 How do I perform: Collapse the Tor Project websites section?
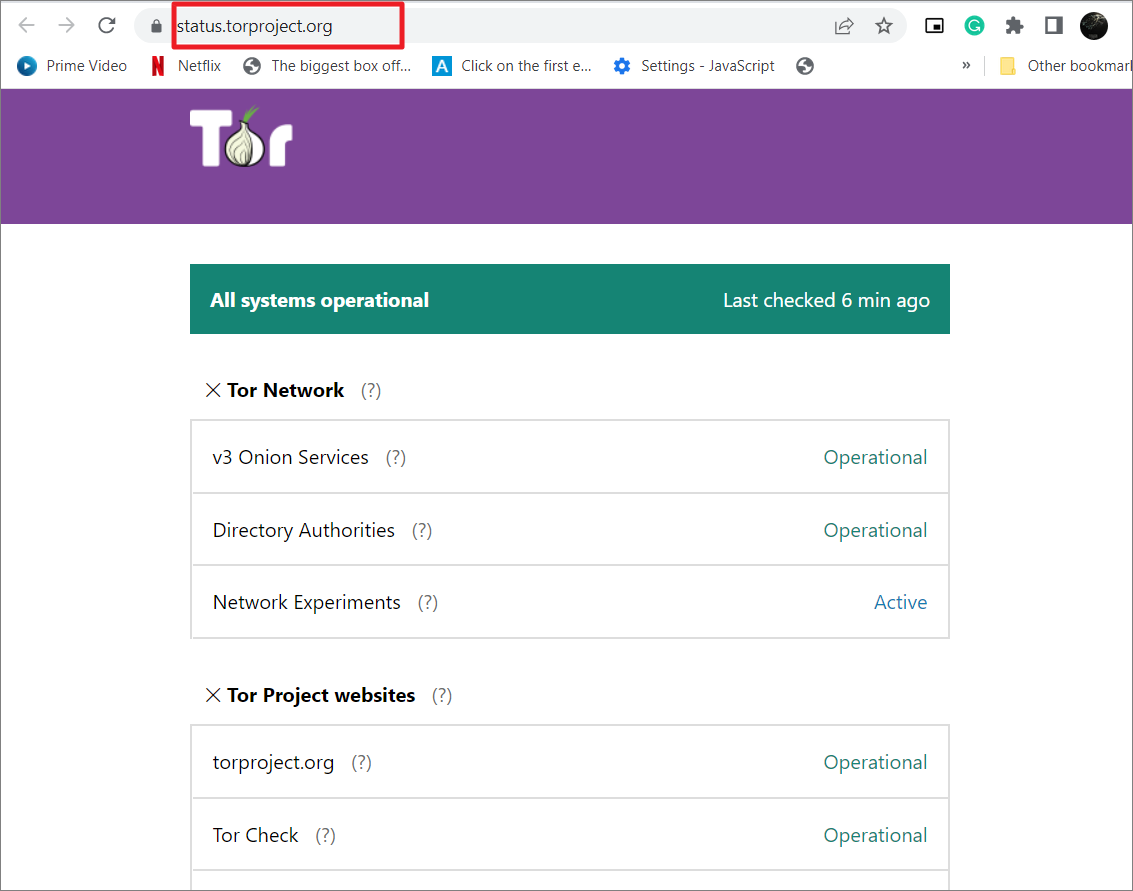click(212, 696)
